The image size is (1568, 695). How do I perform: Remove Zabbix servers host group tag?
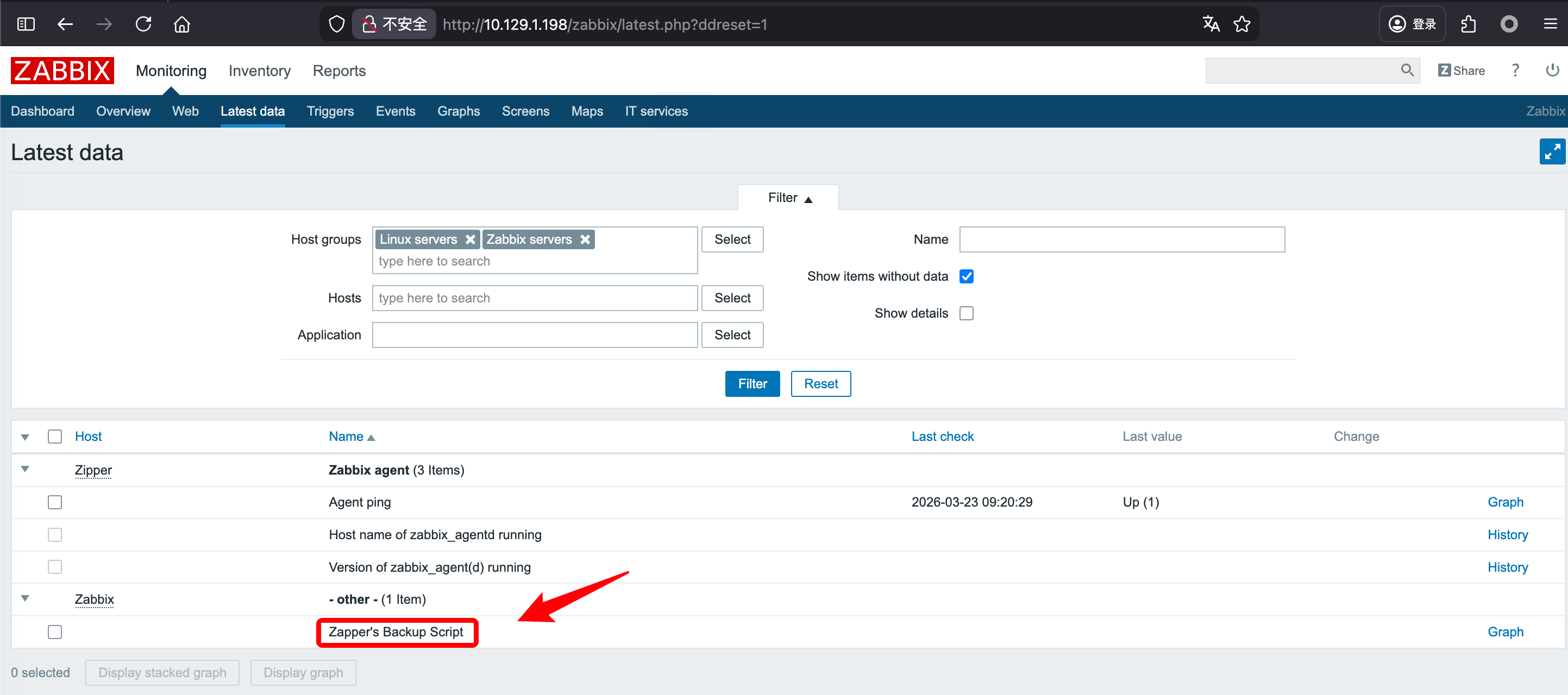(585, 239)
